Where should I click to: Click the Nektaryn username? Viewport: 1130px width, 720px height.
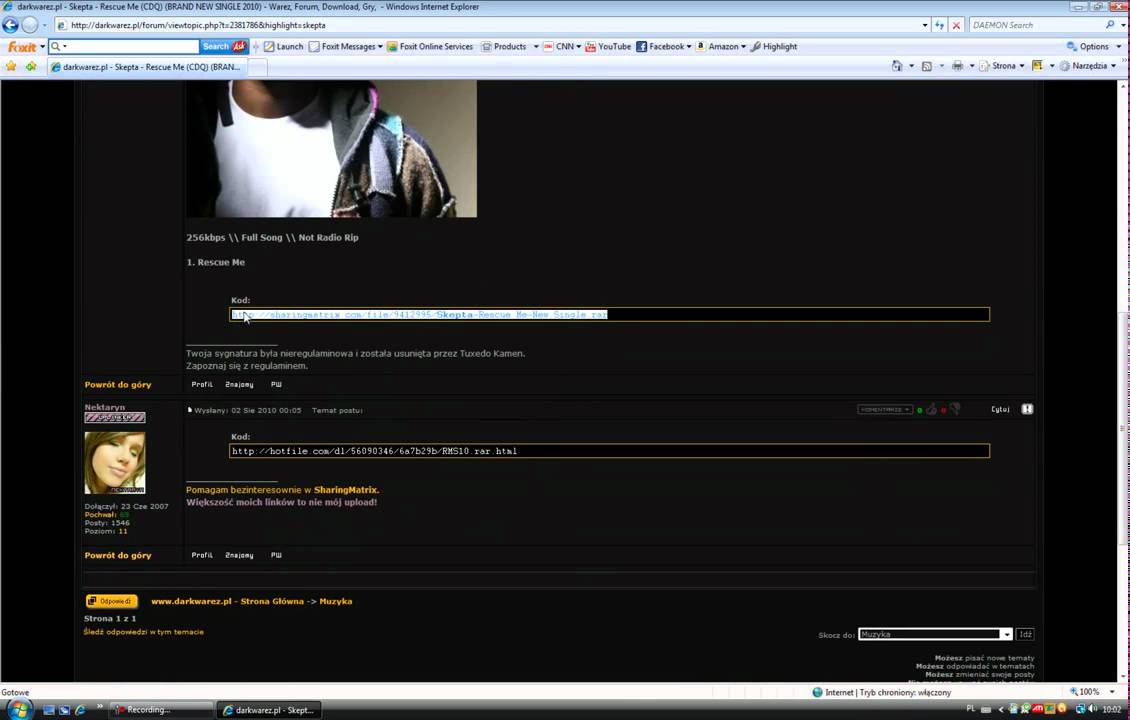point(104,407)
